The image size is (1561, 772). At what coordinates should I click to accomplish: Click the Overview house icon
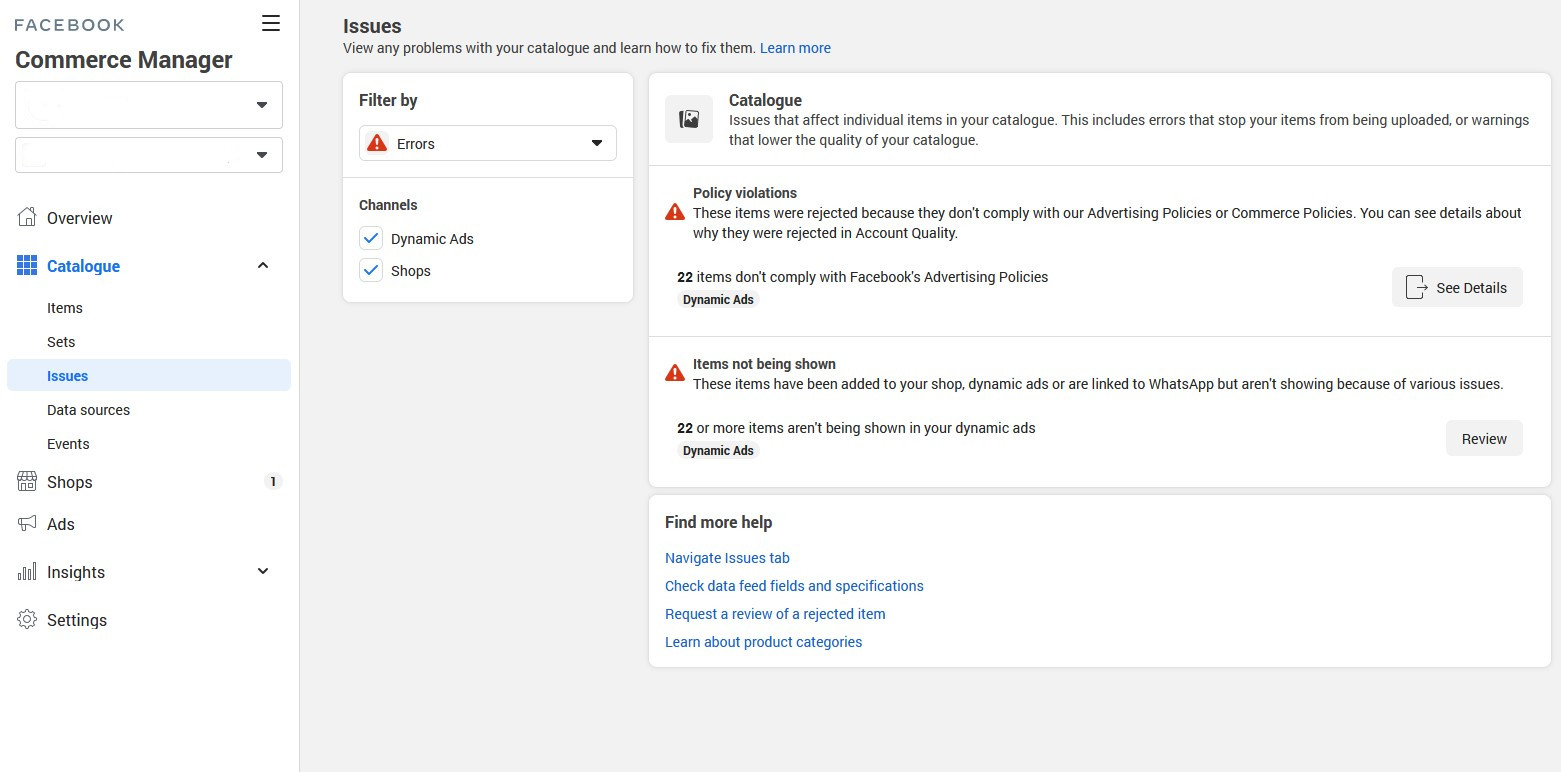pyautogui.click(x=27, y=217)
